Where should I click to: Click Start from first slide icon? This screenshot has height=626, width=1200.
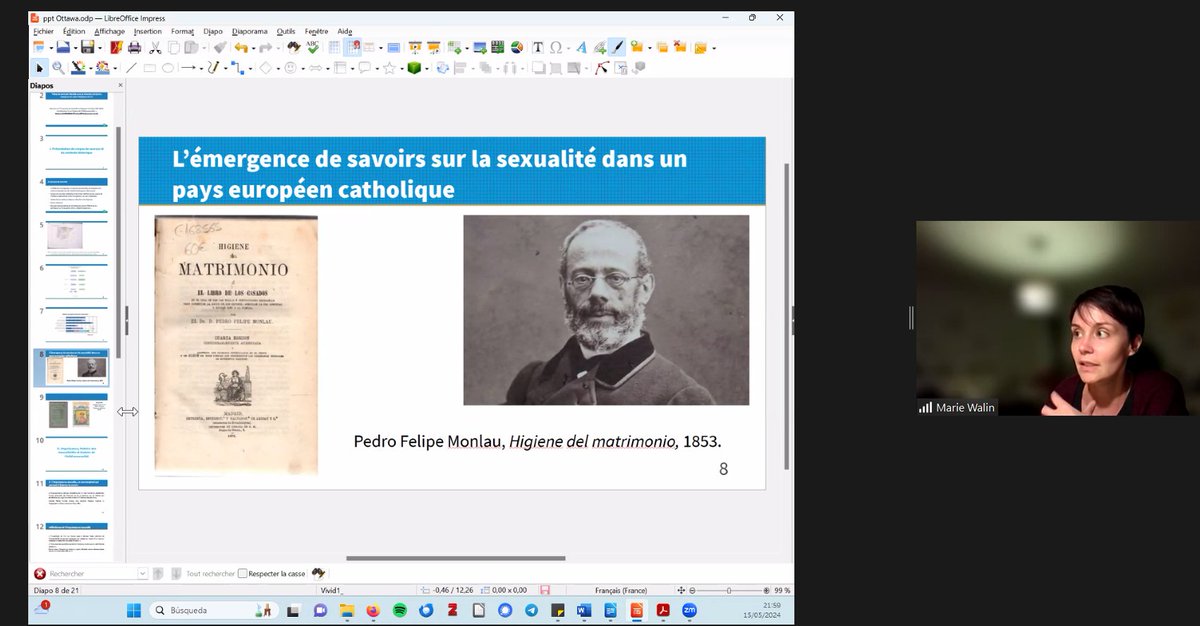414,47
